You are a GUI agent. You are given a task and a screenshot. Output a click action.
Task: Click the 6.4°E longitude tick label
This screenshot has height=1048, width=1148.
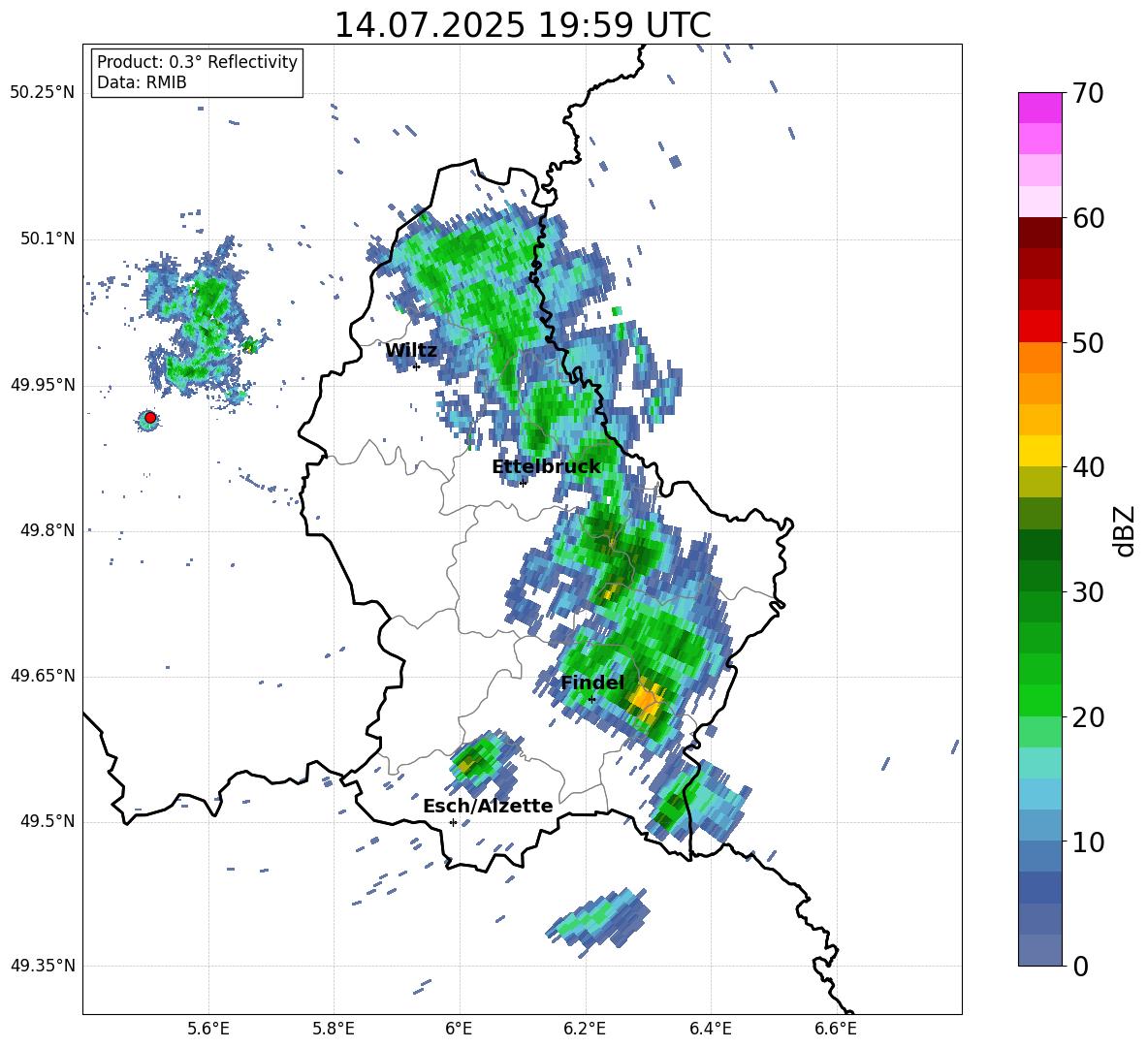coord(710,1029)
